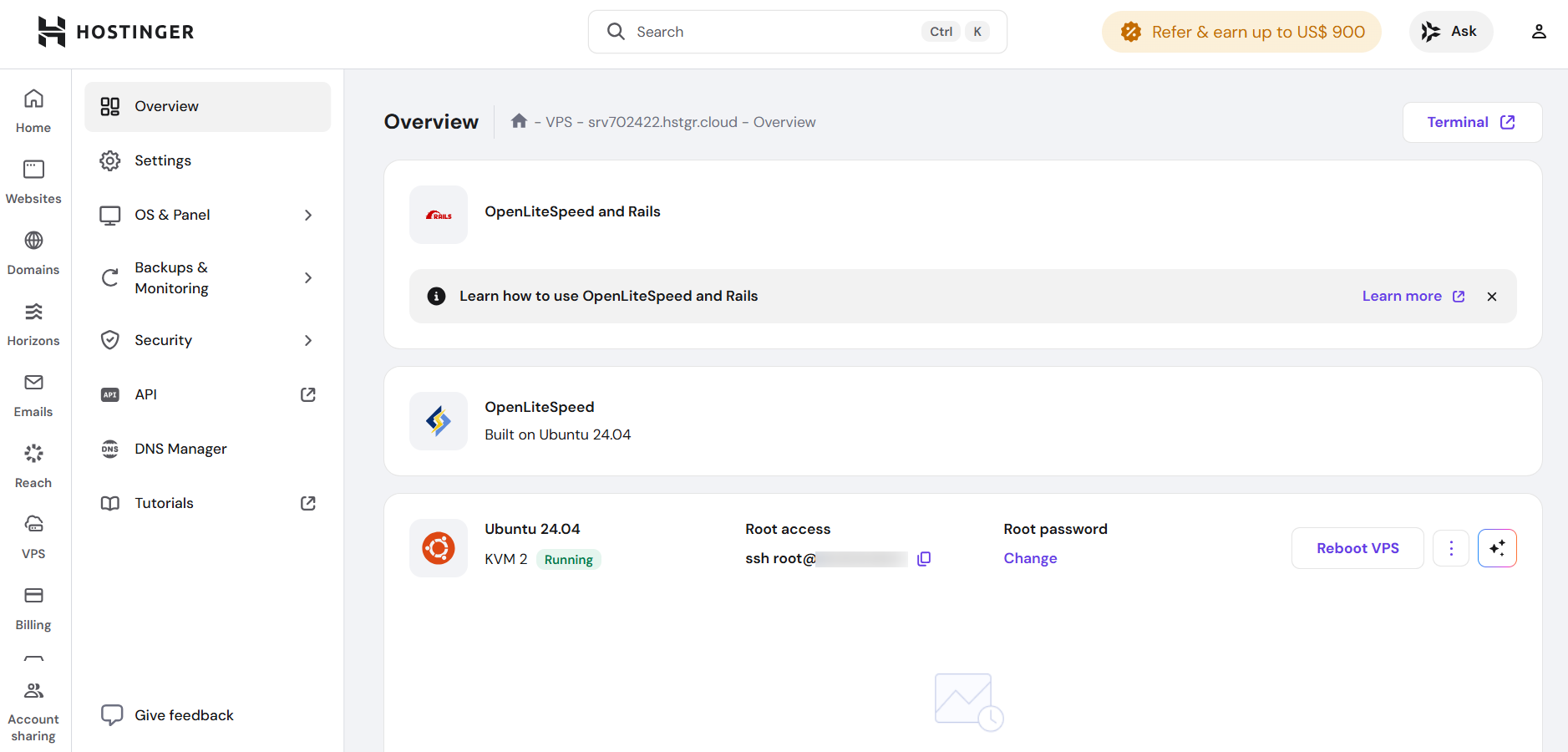The height and width of the screenshot is (752, 1568).
Task: Click the srv702422.hstgr.cloud breadcrumb
Action: (x=662, y=122)
